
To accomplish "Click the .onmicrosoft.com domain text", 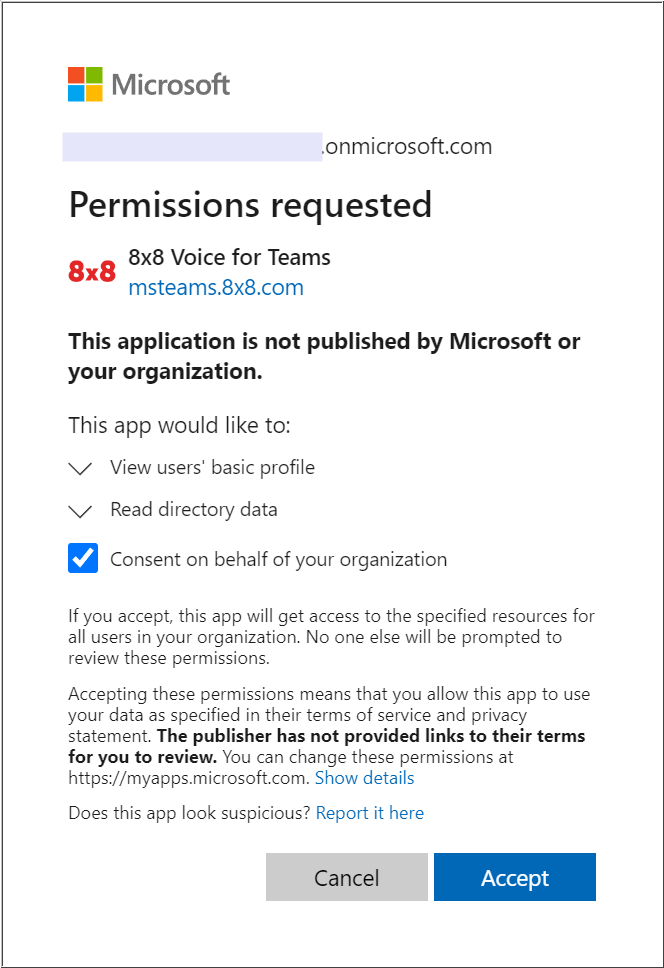I will point(407,147).
